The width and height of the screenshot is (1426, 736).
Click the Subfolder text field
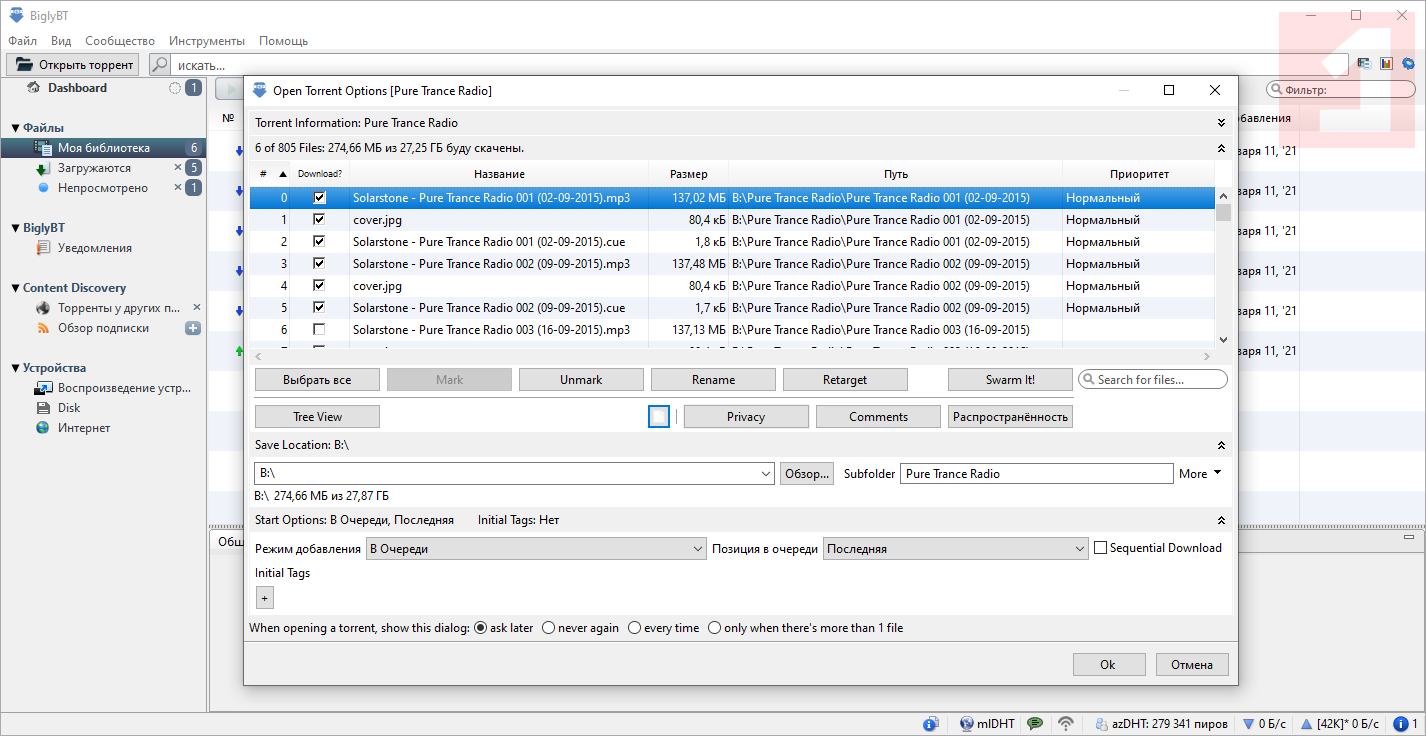[1037, 474]
